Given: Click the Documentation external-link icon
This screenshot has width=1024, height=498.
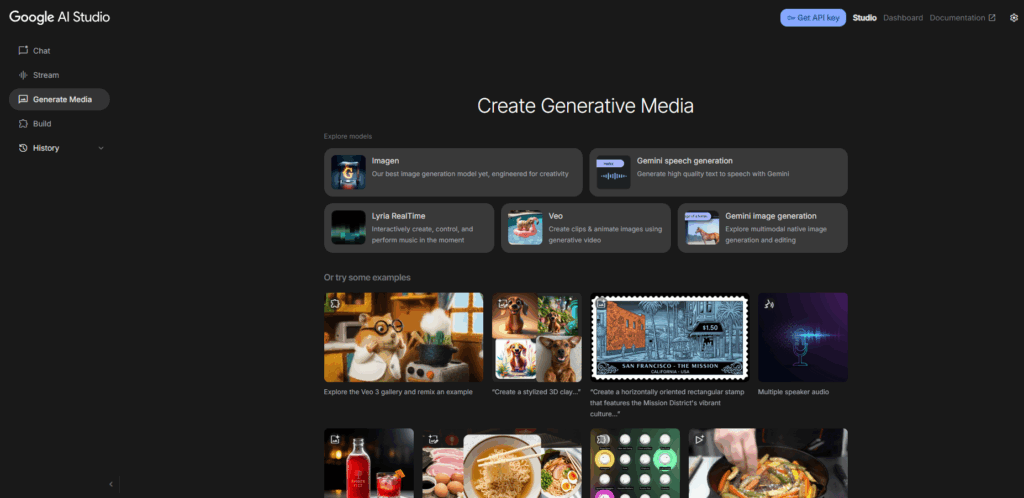Looking at the screenshot, I should tap(993, 18).
